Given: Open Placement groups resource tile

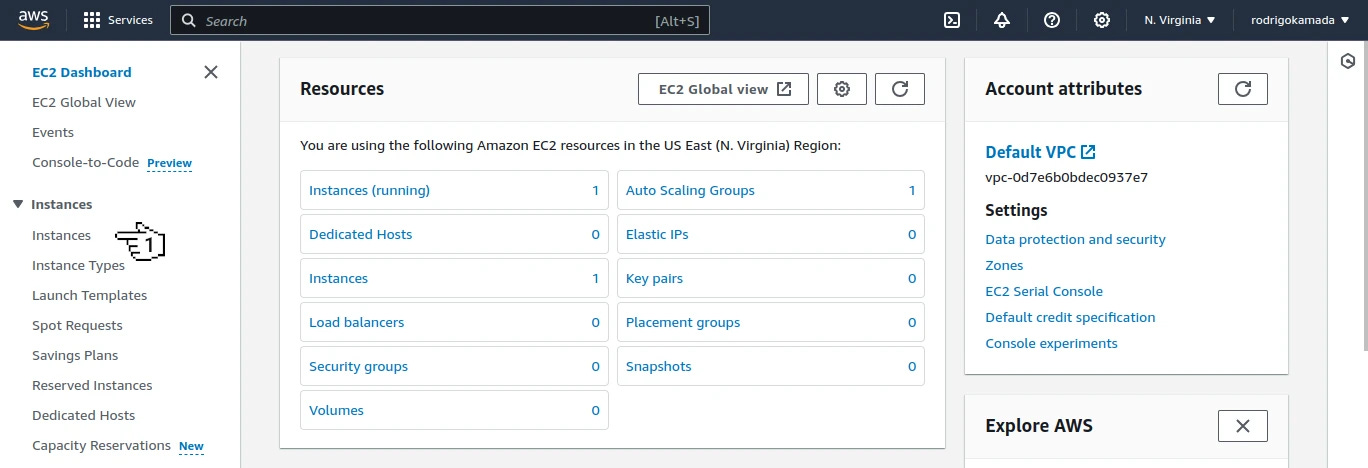Looking at the screenshot, I should coord(771,322).
